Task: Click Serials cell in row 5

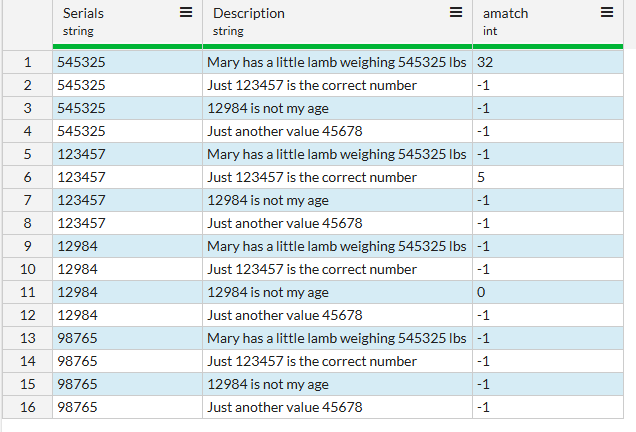Action: 126,154
